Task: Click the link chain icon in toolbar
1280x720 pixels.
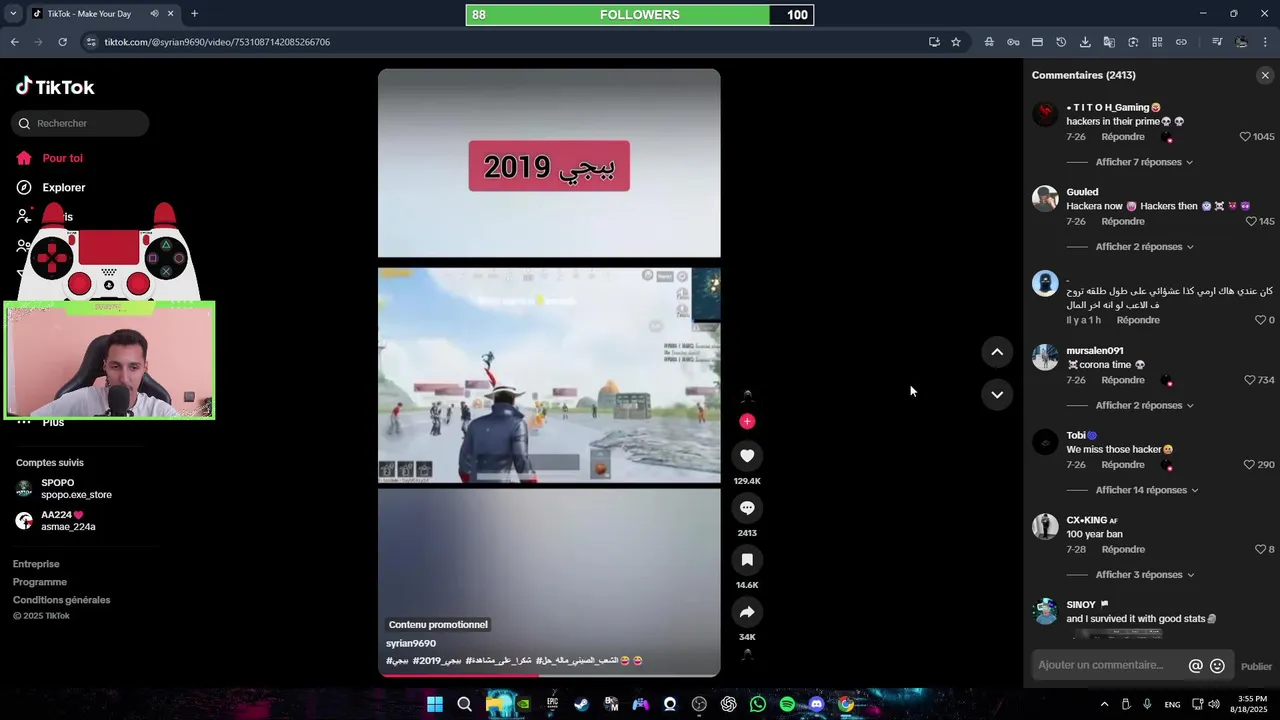Action: click(x=1181, y=42)
